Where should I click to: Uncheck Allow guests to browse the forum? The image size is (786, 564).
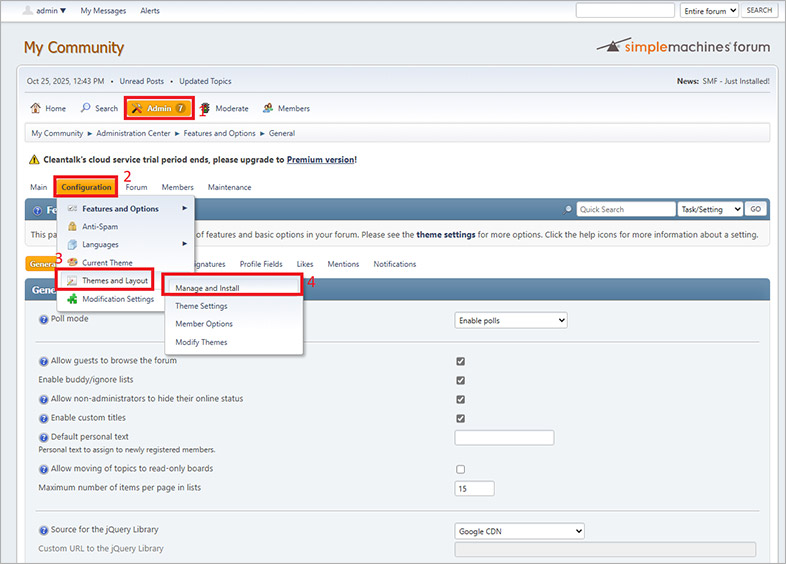coord(460,361)
